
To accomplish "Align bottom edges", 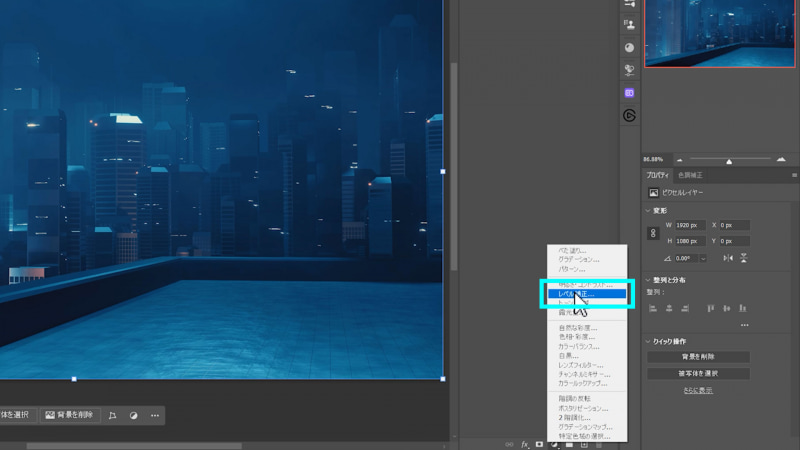I will click(743, 308).
